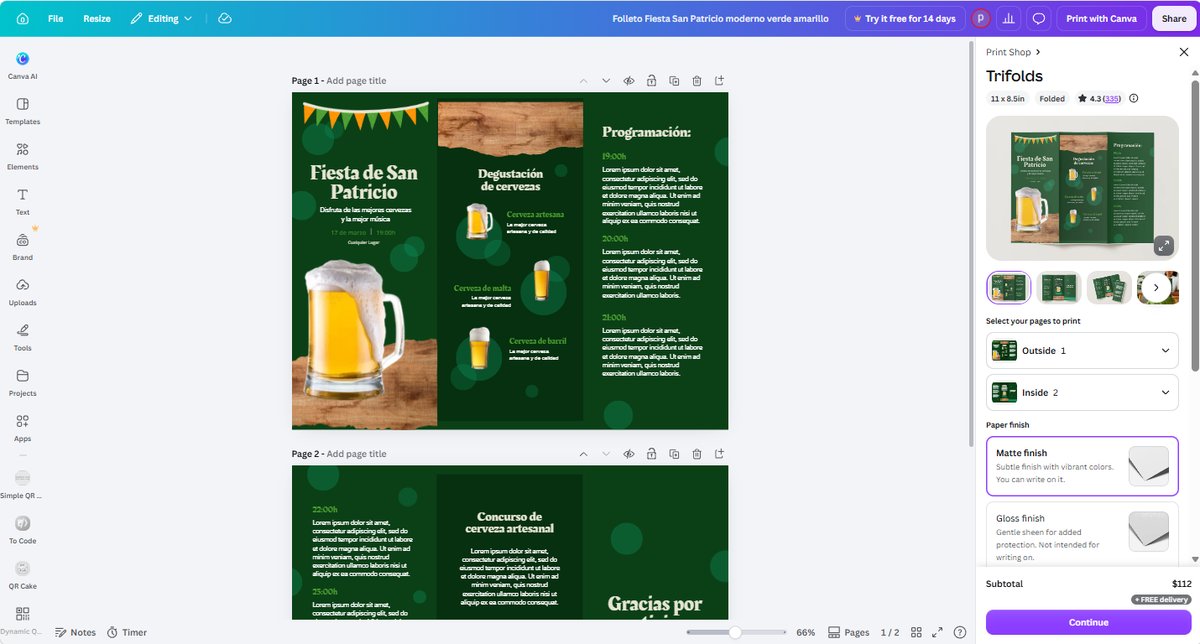Image resolution: width=1200 pixels, height=644 pixels.
Task: Open the Templates panel
Action: coord(22,111)
